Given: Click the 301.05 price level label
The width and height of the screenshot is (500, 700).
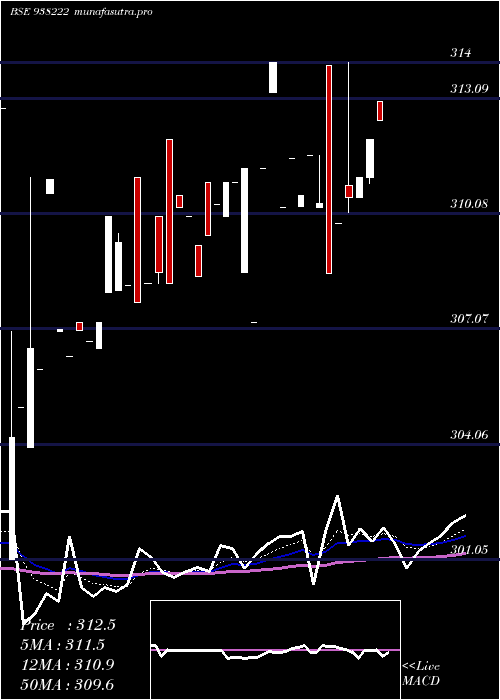Looking at the screenshot, I should point(469,550).
